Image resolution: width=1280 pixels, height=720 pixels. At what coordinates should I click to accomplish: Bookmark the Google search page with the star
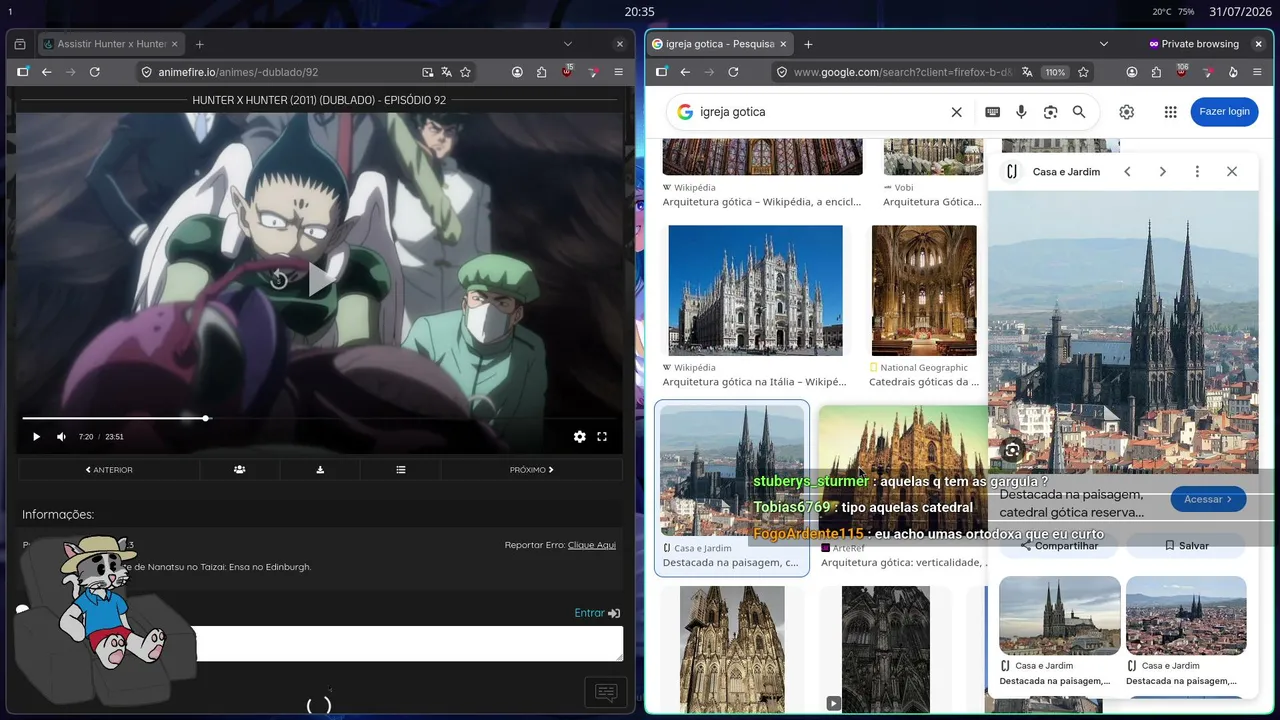pos(1083,72)
